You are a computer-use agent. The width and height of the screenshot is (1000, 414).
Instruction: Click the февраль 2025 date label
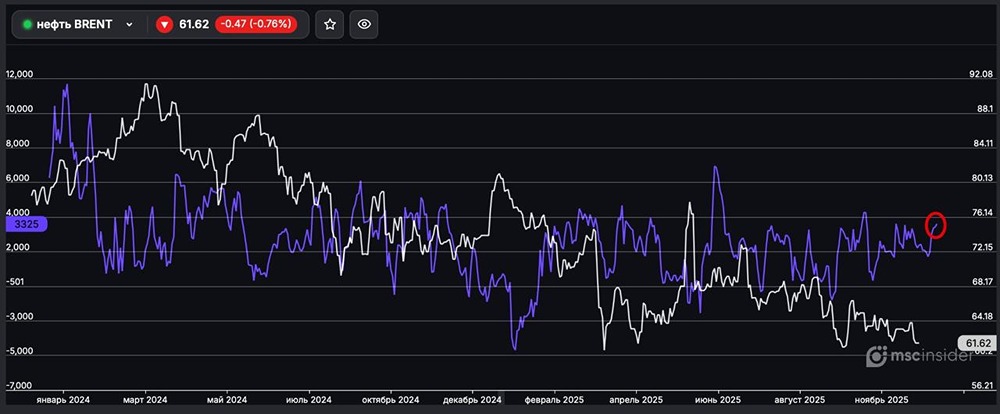[553, 398]
